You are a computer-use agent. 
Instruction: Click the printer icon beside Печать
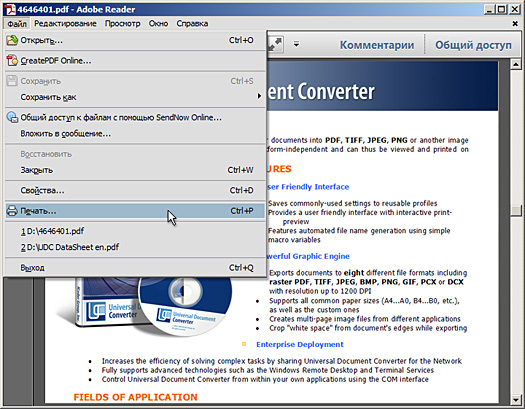12,211
